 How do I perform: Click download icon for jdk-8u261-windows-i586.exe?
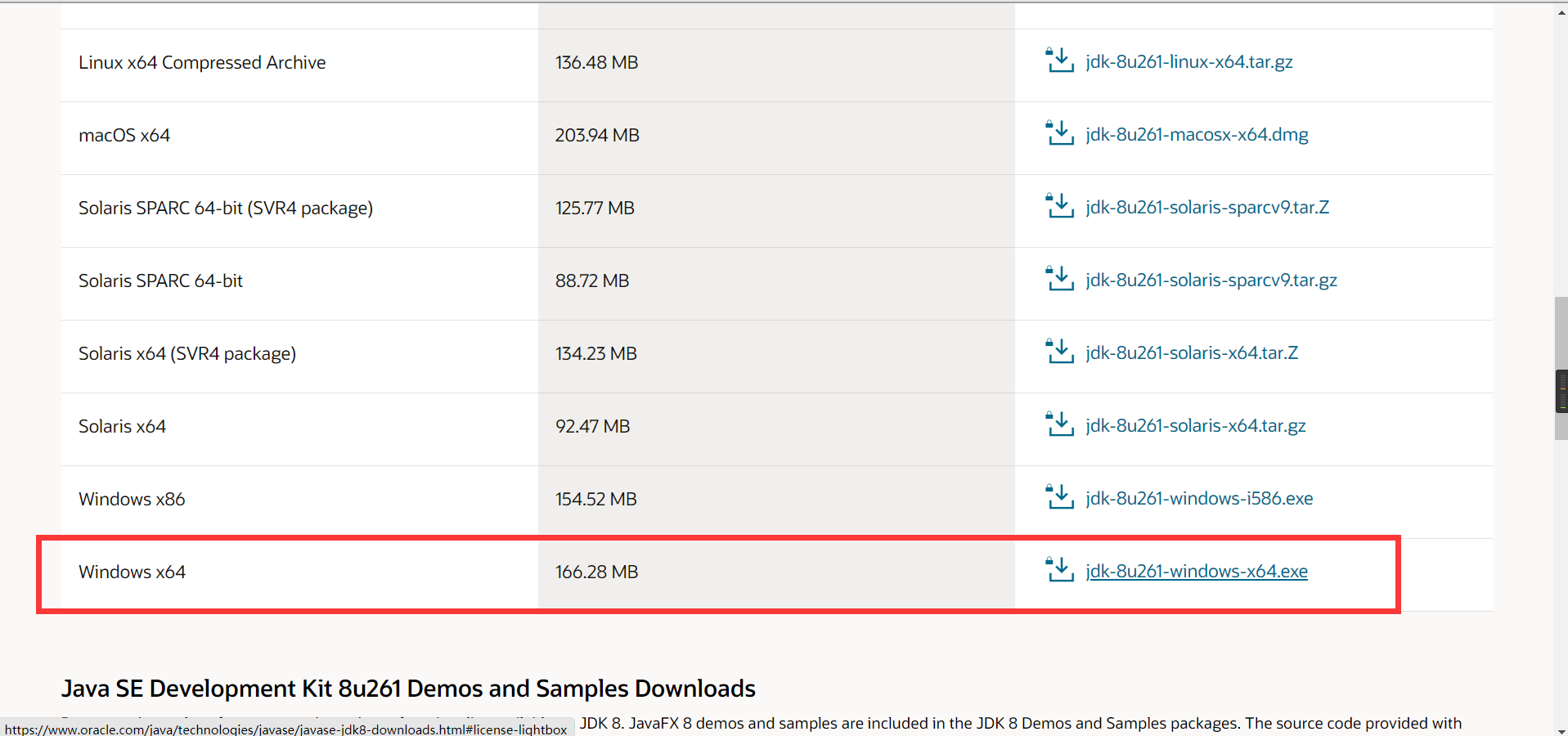click(1060, 496)
